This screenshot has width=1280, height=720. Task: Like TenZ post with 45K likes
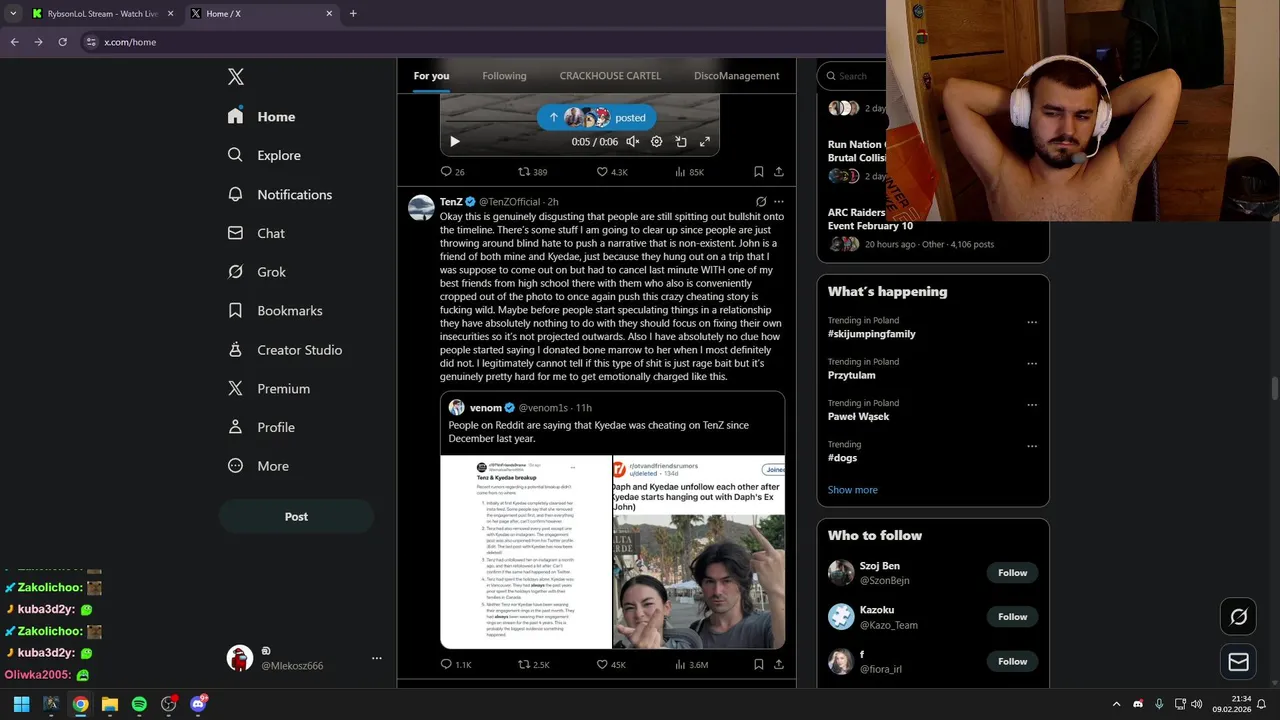(x=611, y=664)
